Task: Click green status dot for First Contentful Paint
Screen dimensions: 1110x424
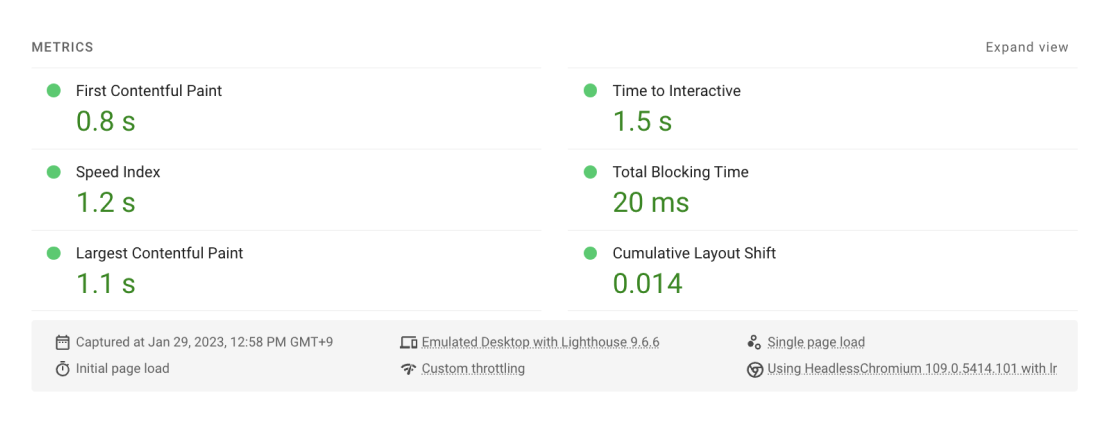Action: pyautogui.click(x=53, y=91)
